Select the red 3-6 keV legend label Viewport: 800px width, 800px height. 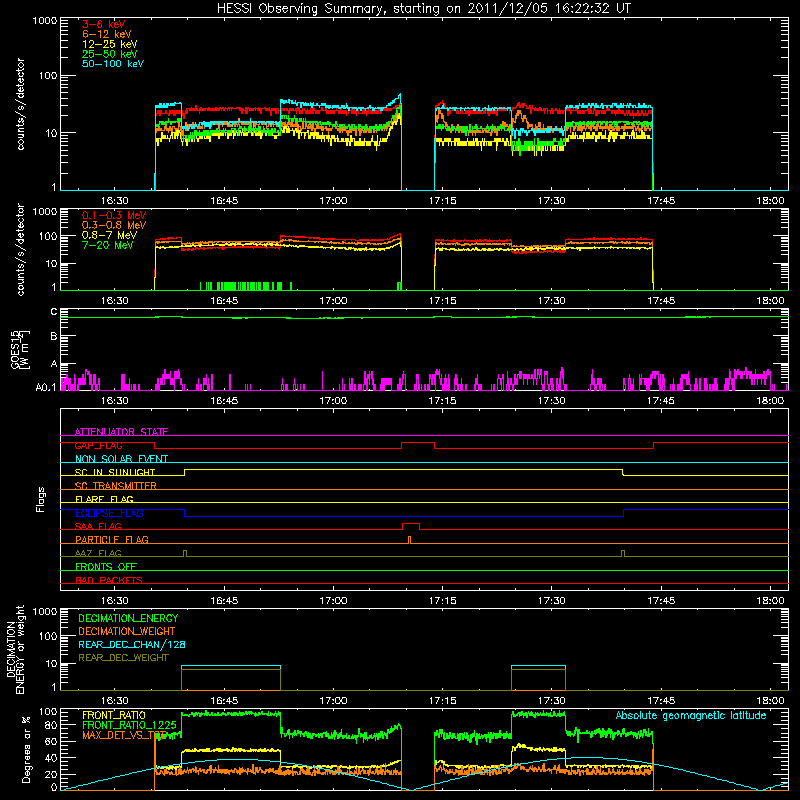point(104,24)
